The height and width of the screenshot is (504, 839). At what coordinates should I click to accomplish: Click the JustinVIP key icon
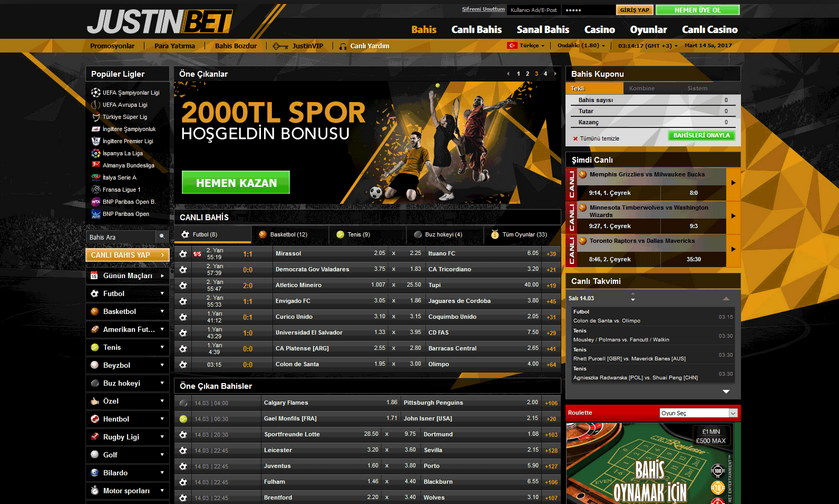(x=280, y=46)
